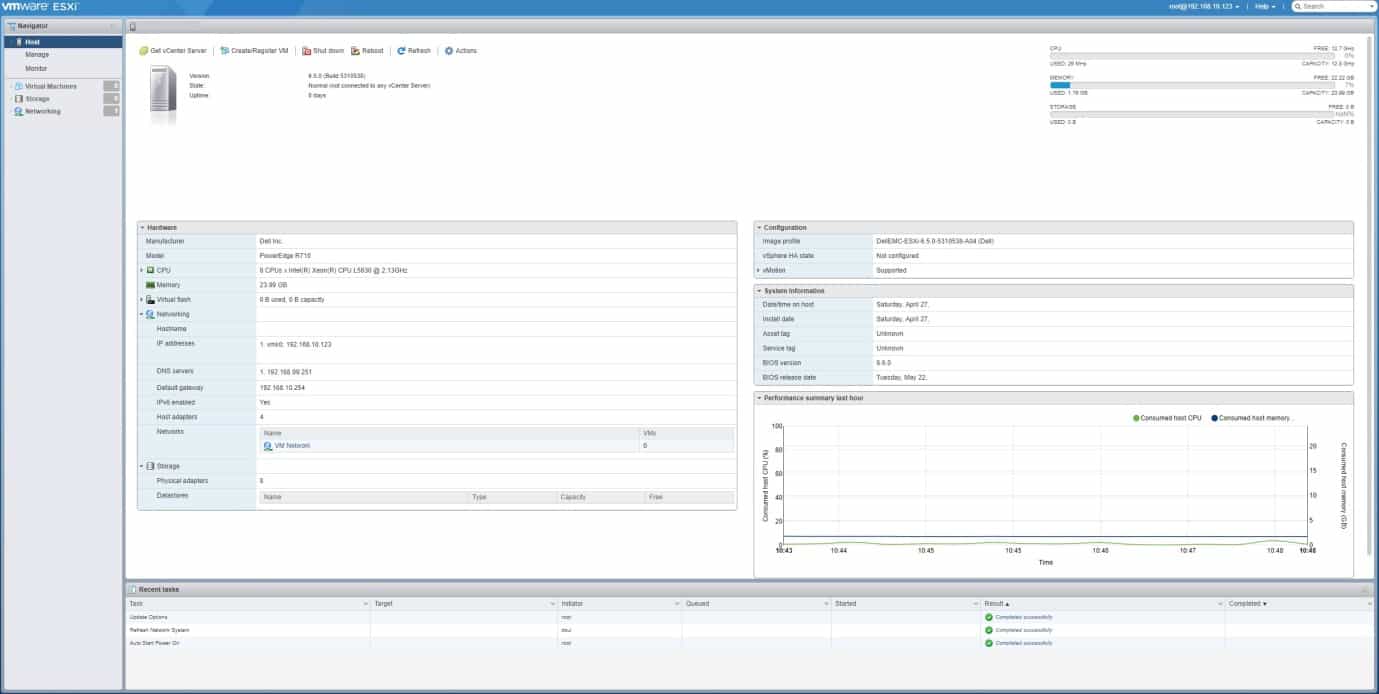Click the Initiator column header in Recent tasks
The width and height of the screenshot is (1379, 694).
tap(619, 604)
